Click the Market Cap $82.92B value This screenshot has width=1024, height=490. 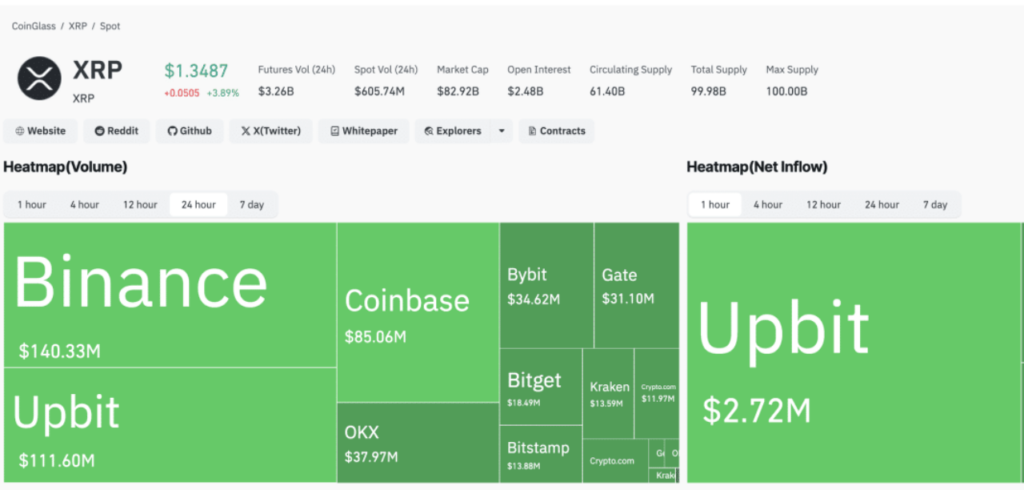458,91
